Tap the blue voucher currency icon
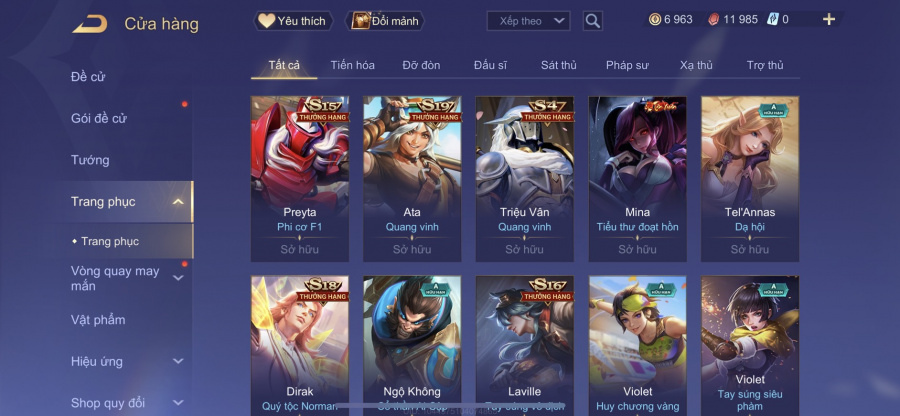 772,20
